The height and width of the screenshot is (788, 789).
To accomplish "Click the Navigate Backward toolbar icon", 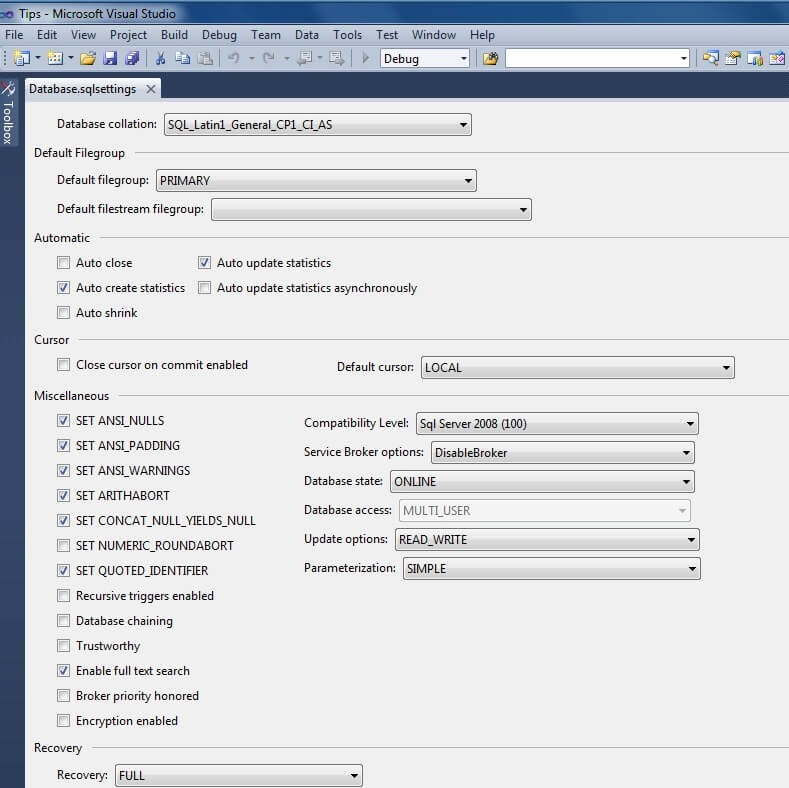I will click(304, 58).
